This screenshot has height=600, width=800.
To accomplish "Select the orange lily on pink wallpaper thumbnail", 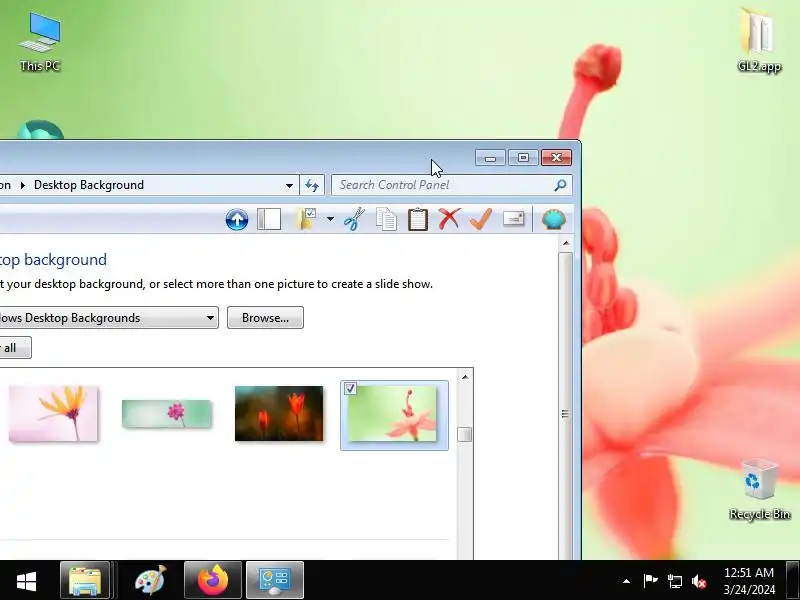I will pyautogui.click(x=53, y=414).
